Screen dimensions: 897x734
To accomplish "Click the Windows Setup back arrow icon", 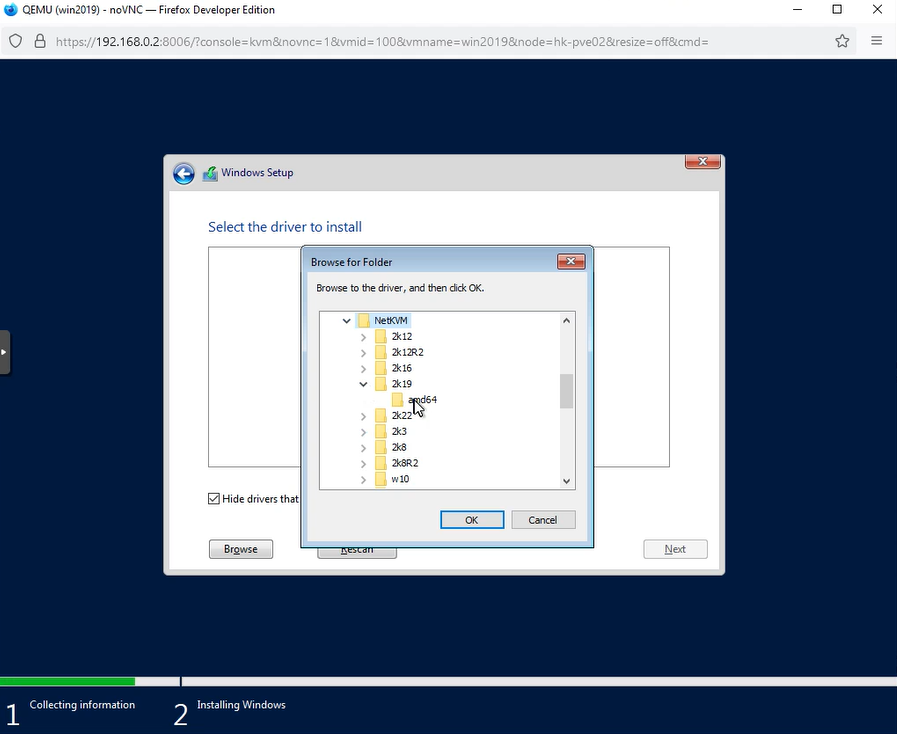I will pyautogui.click(x=184, y=173).
